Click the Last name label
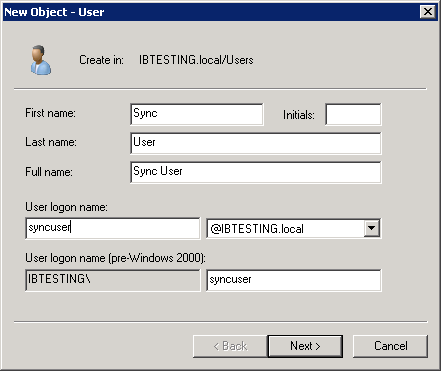Screen dimensions: 441x371 point(51,142)
